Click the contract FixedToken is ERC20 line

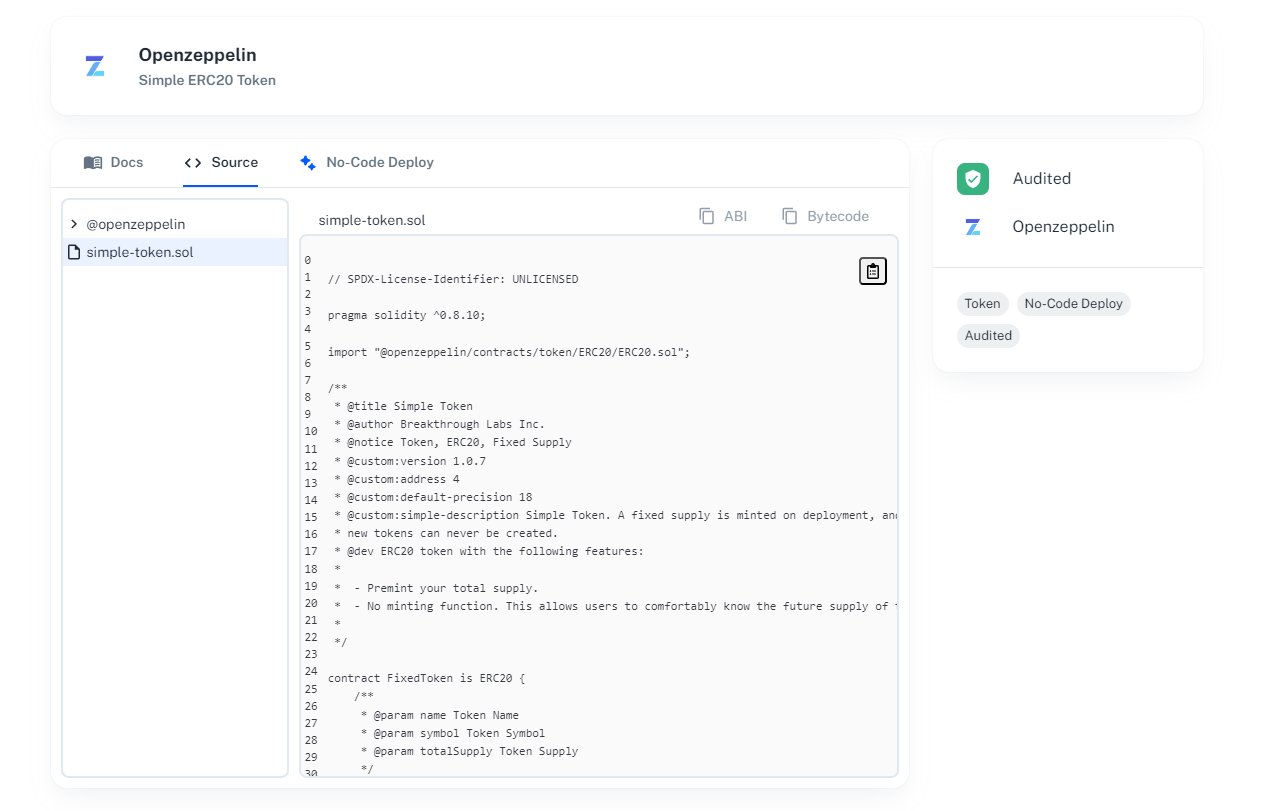(426, 678)
